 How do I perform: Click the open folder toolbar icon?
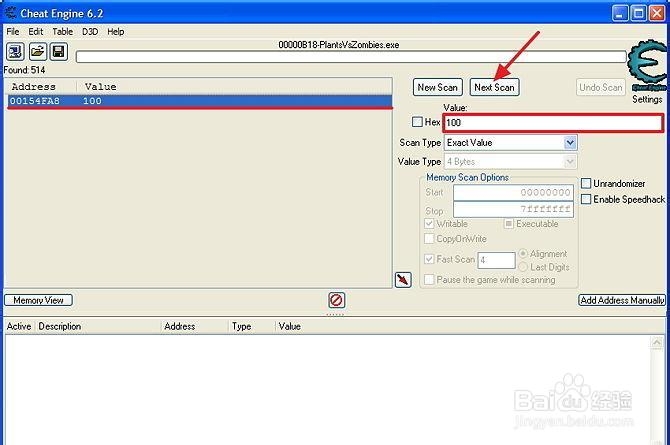[38, 52]
